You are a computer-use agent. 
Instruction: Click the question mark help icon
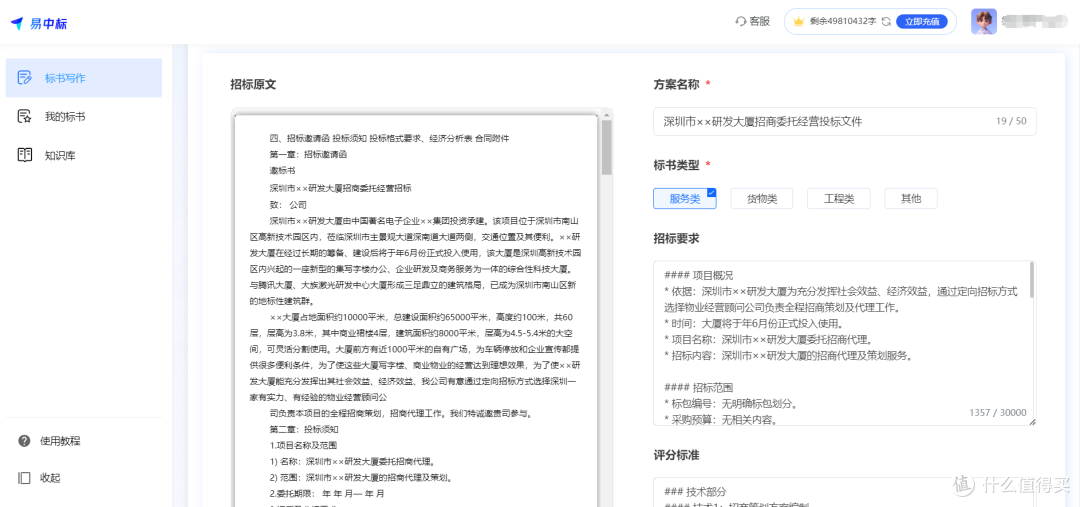point(24,440)
